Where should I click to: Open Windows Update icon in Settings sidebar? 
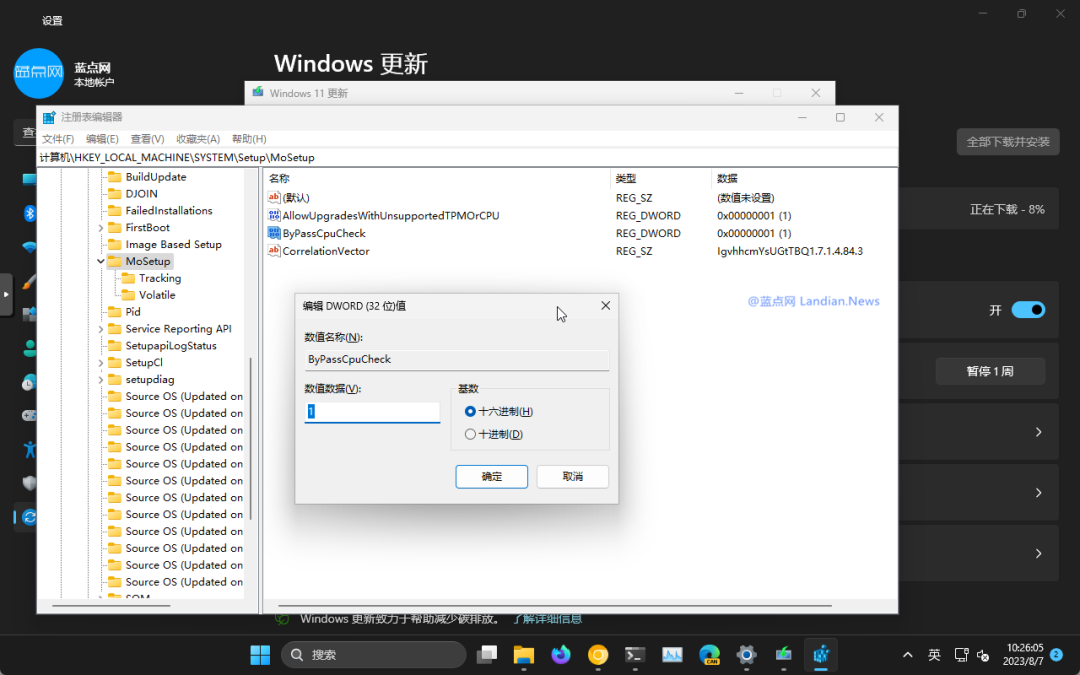30,517
